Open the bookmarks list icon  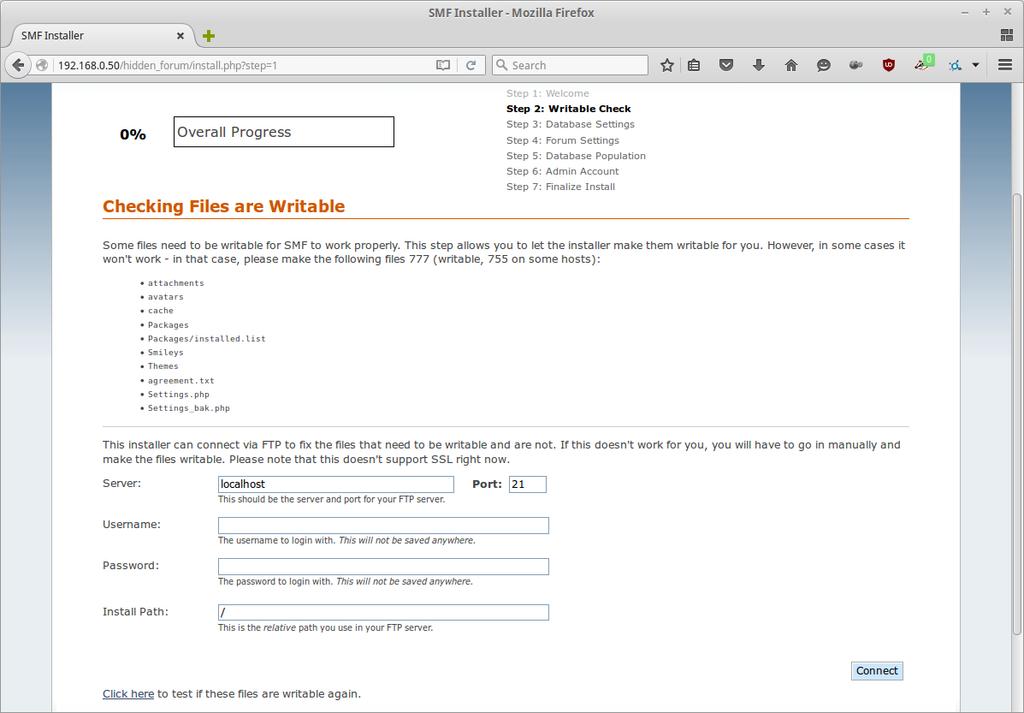coord(694,65)
